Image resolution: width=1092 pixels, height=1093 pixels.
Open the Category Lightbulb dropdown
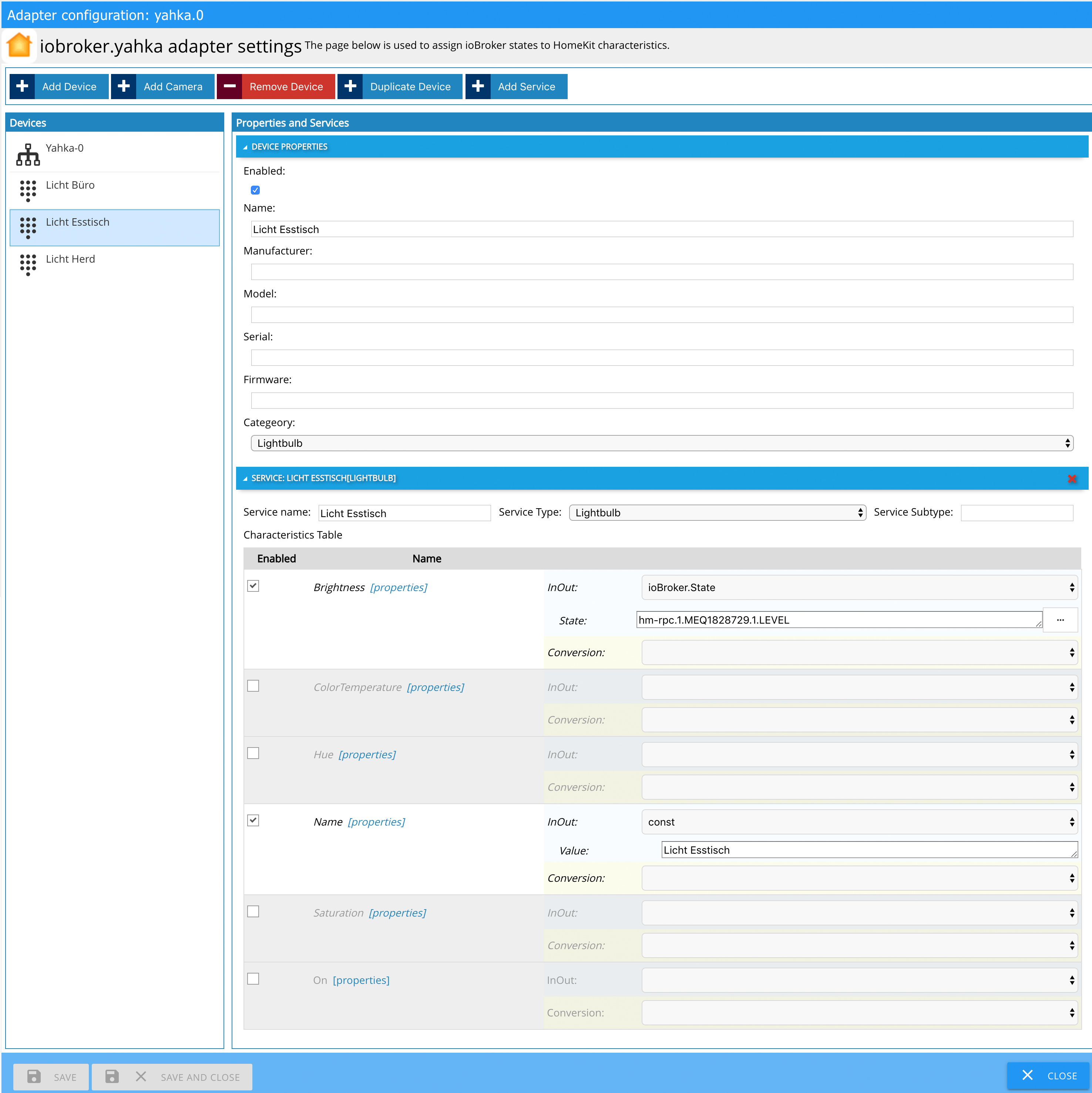[x=661, y=443]
